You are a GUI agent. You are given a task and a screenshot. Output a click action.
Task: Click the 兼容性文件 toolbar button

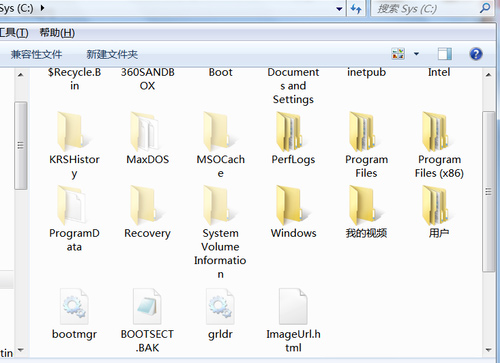point(36,54)
